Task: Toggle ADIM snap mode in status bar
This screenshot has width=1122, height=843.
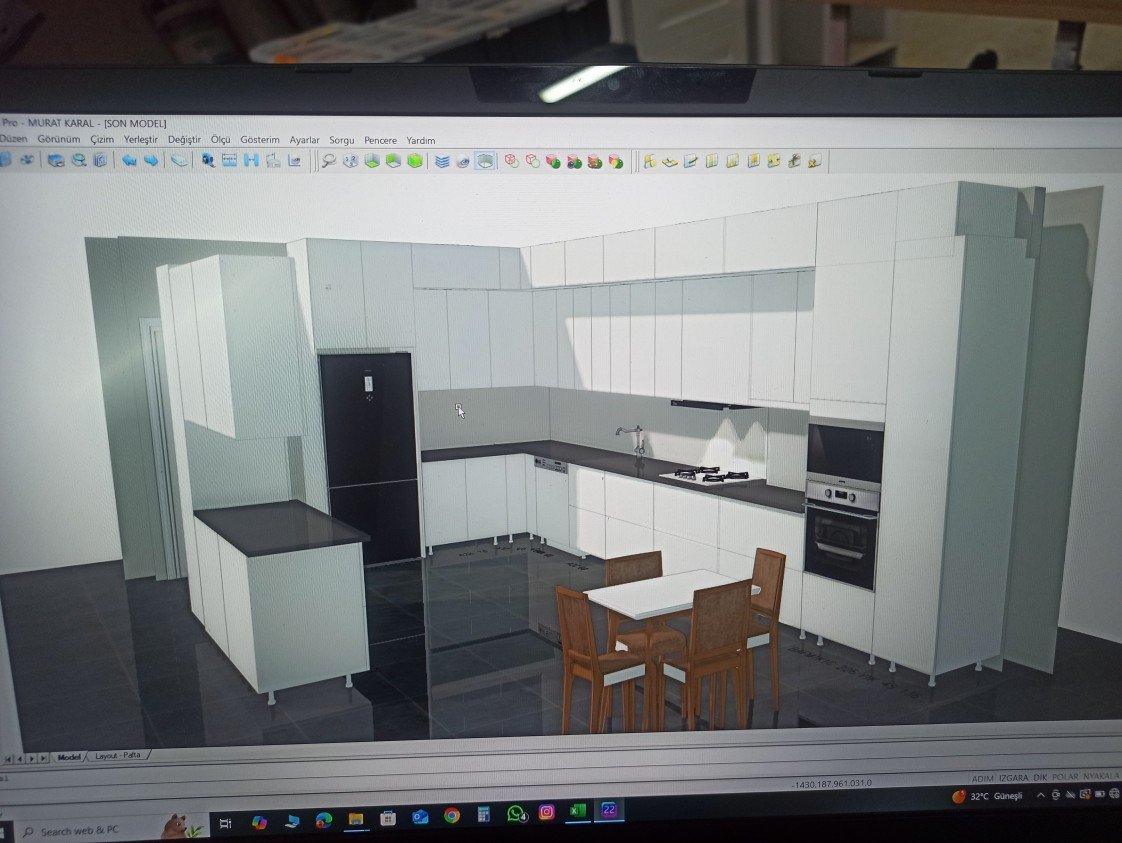Action: click(x=986, y=777)
